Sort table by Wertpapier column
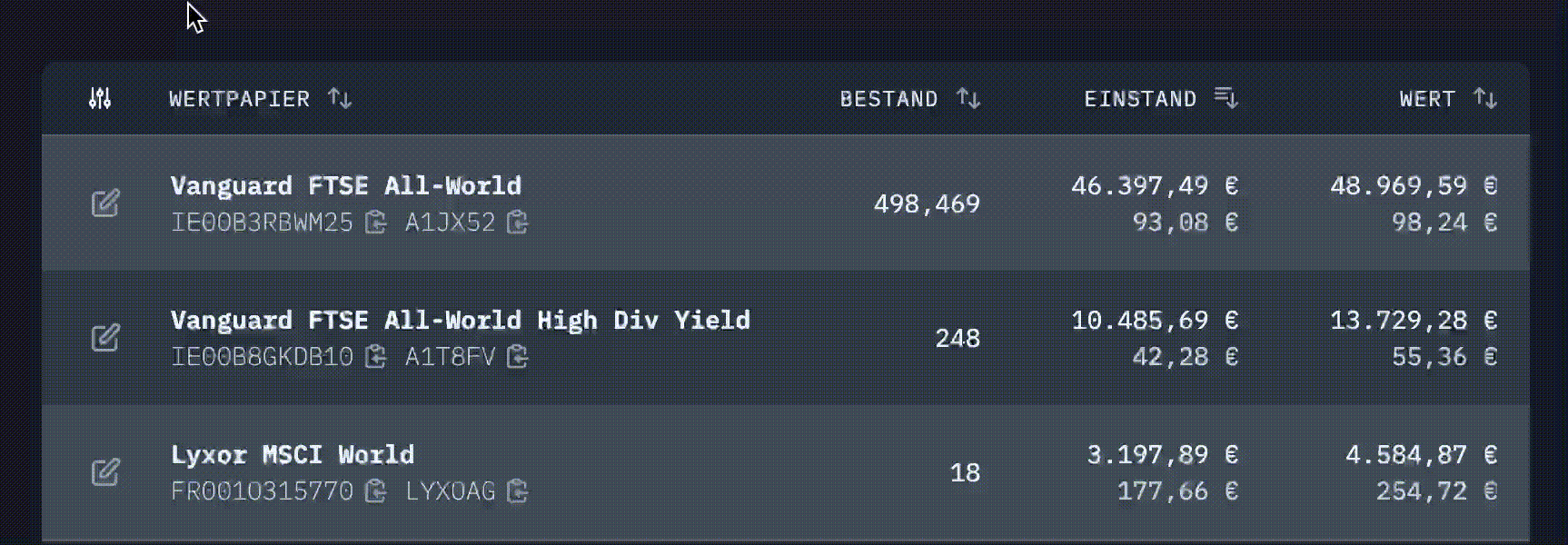 (340, 98)
